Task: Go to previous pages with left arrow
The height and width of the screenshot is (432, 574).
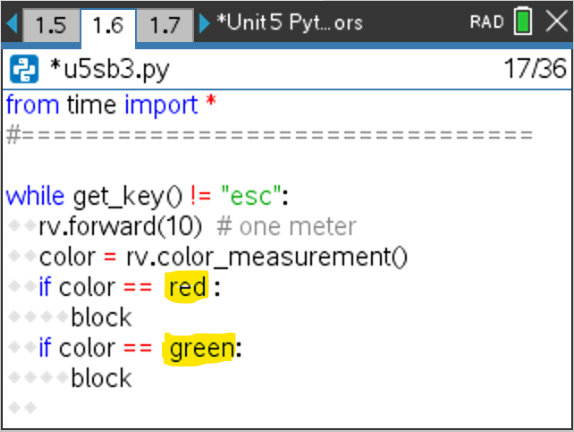Action: click(x=12, y=23)
